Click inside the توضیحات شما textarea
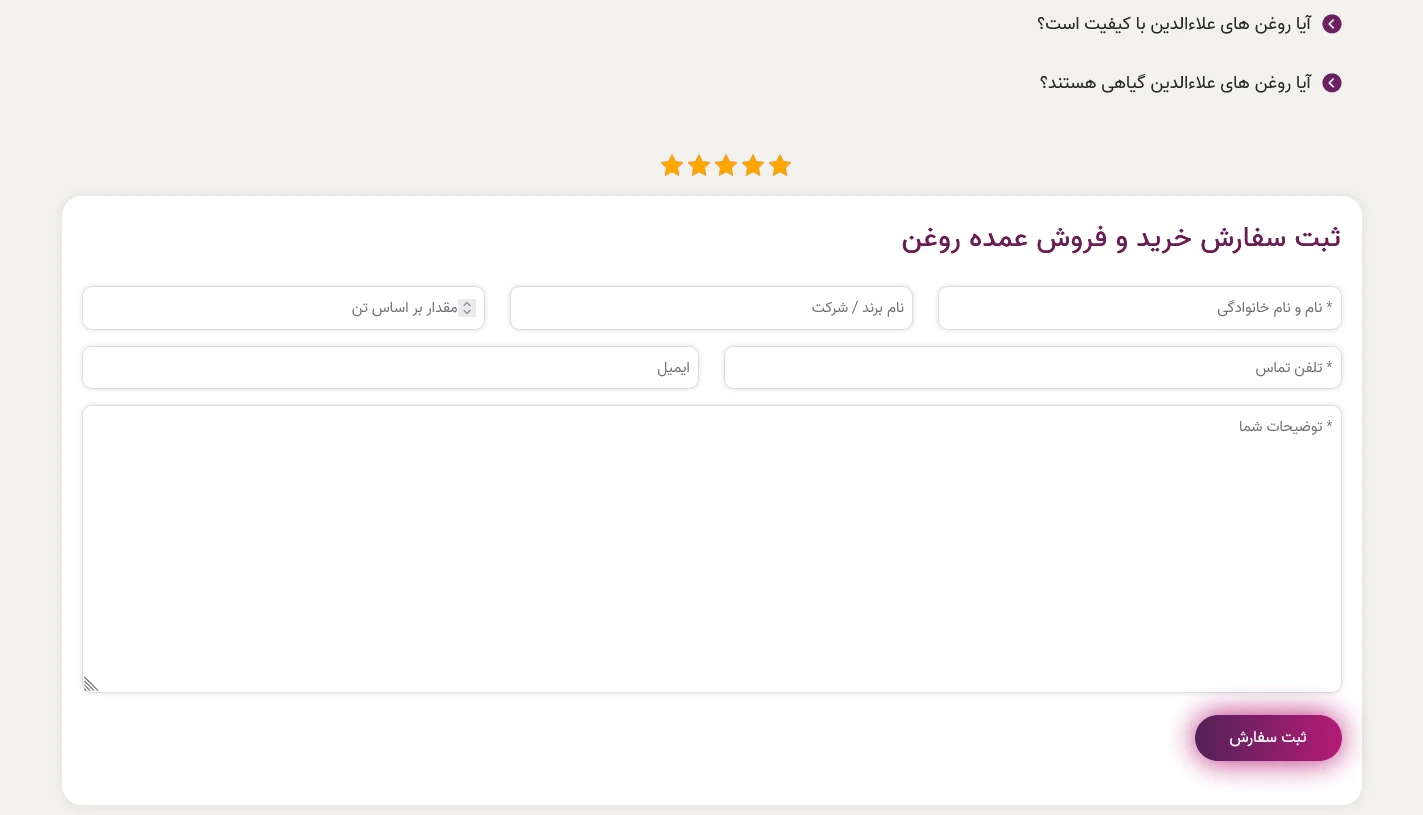The height and width of the screenshot is (815, 1423). click(x=711, y=550)
